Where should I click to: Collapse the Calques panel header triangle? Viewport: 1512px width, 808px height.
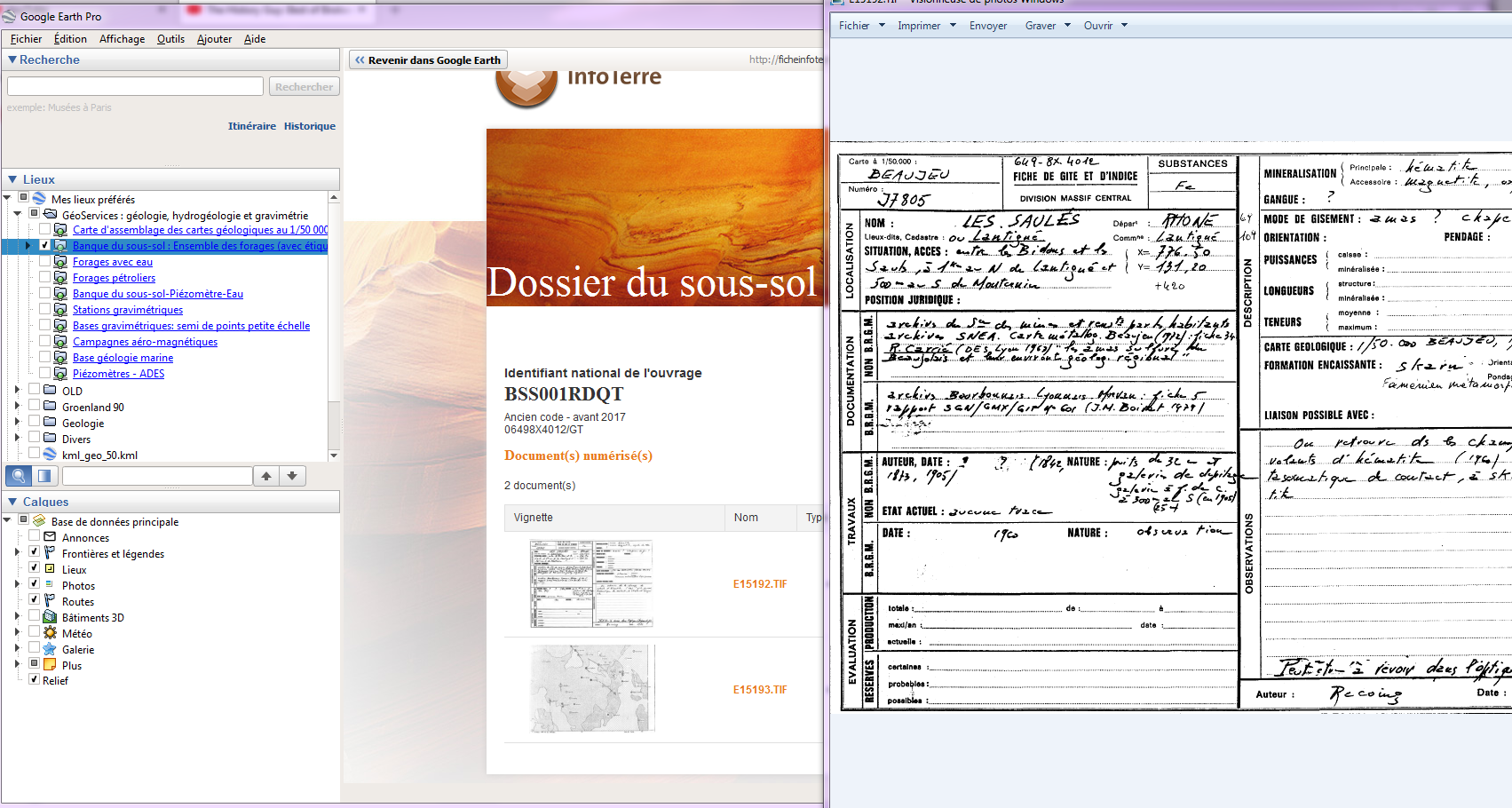12,502
